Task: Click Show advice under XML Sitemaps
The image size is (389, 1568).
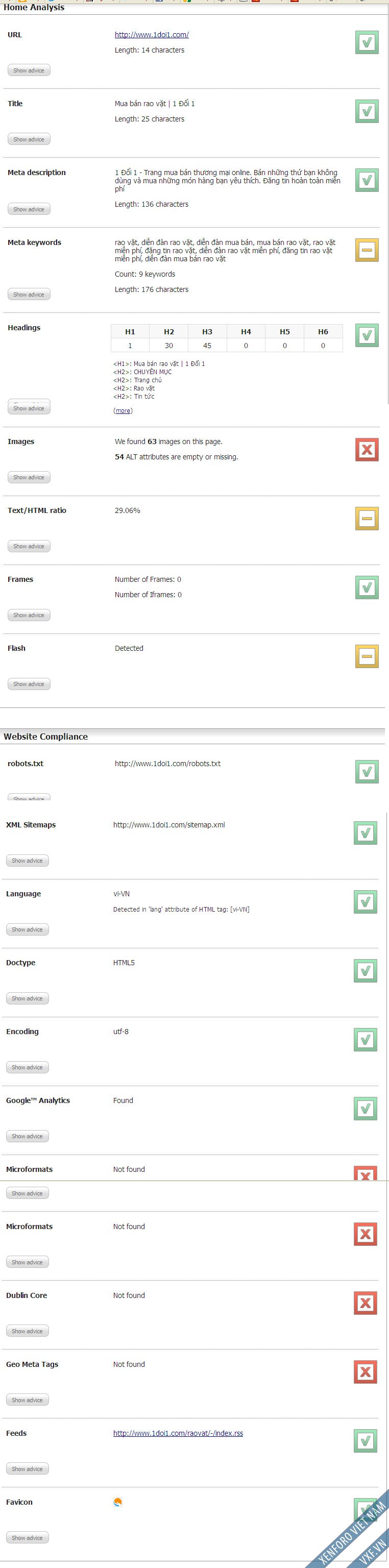Action: click(x=28, y=861)
